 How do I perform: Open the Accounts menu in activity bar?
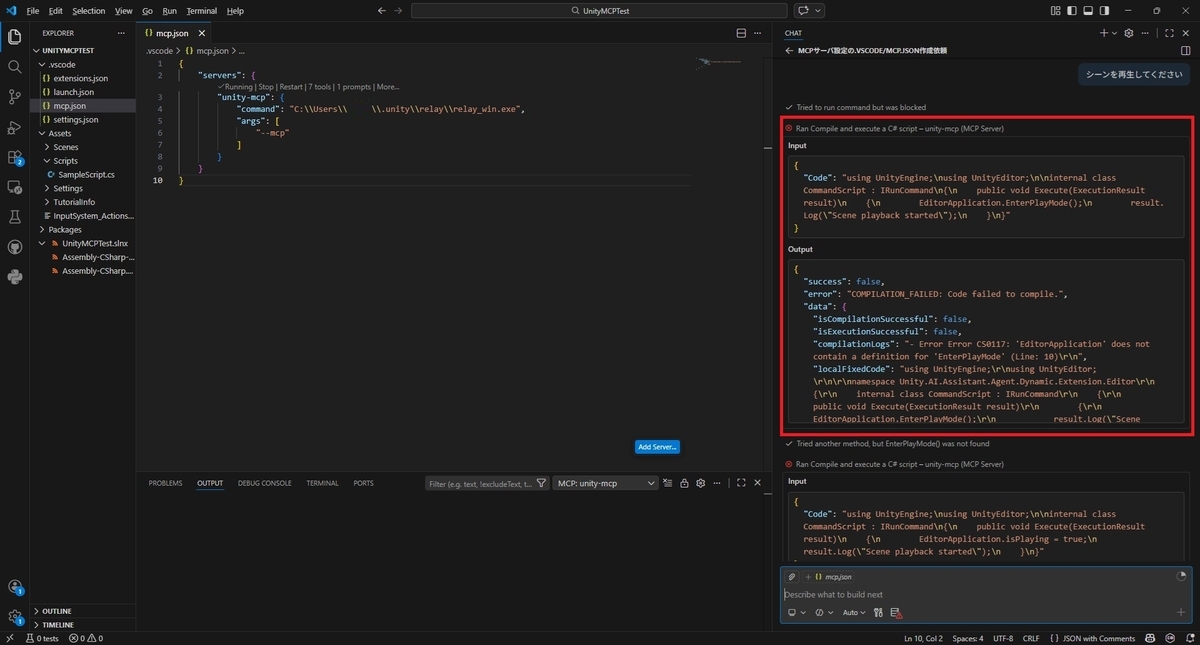click(14, 587)
